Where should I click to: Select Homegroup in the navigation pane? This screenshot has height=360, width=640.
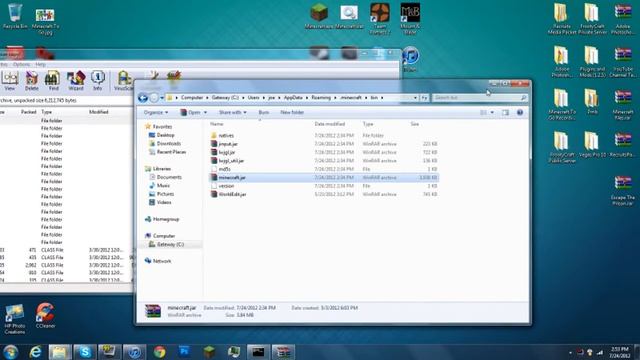162,219
